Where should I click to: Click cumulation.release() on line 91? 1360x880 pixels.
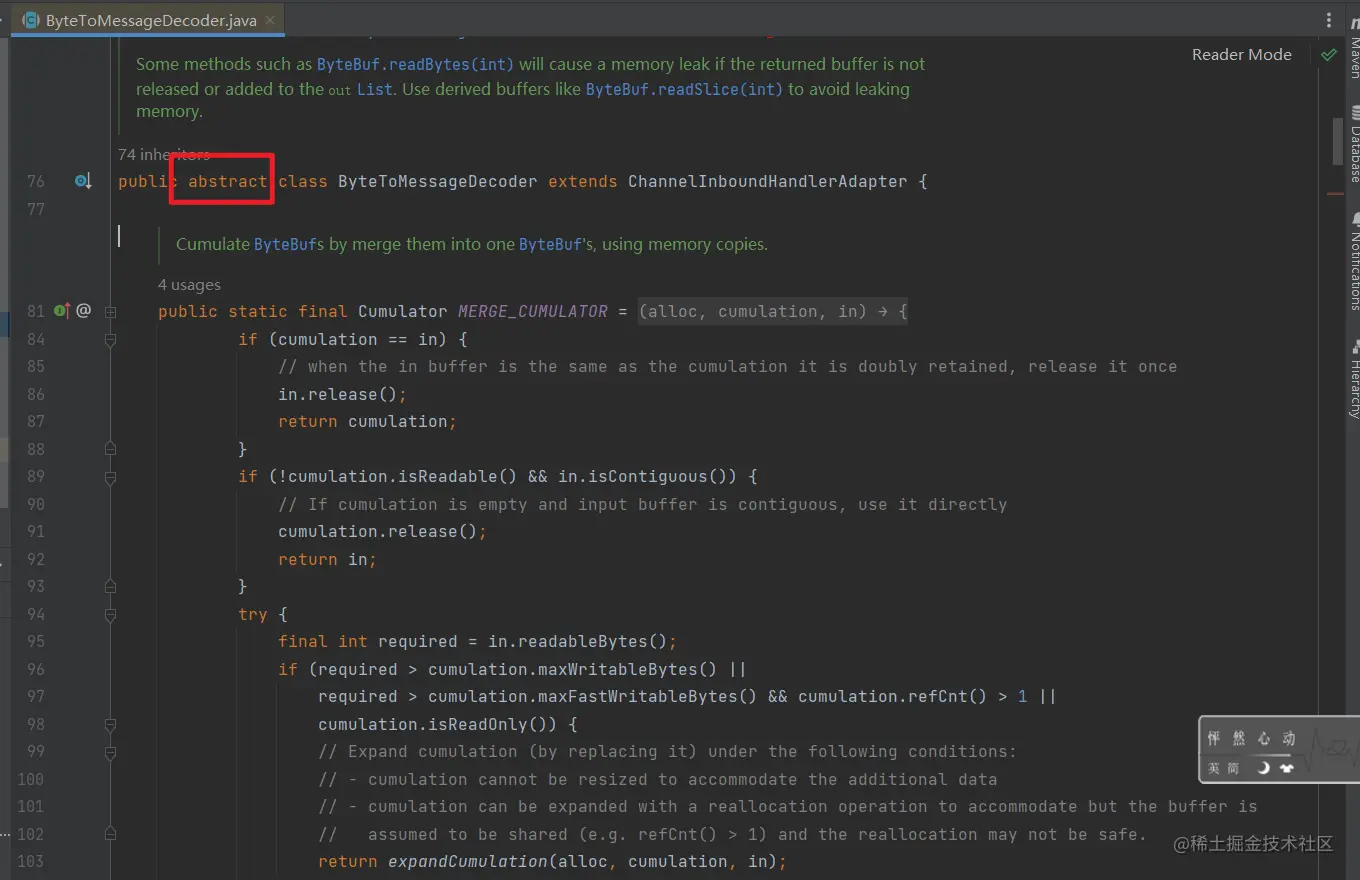point(378,531)
